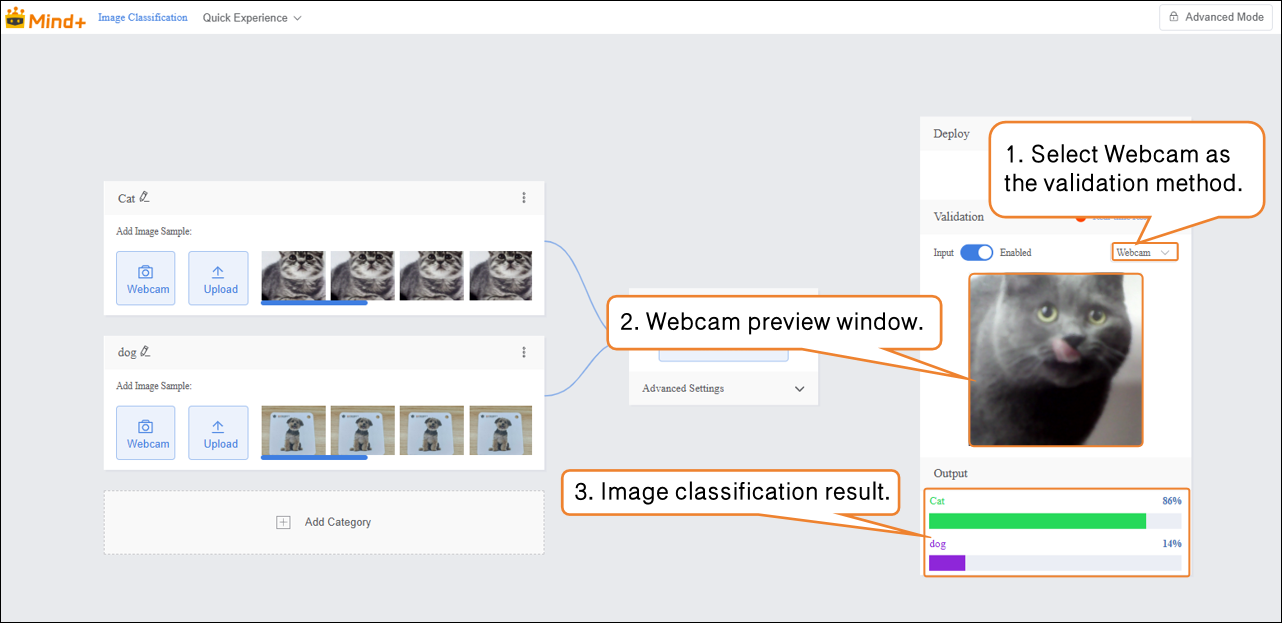Click the Upload button in dog category
The height and width of the screenshot is (623, 1282).
(220, 432)
